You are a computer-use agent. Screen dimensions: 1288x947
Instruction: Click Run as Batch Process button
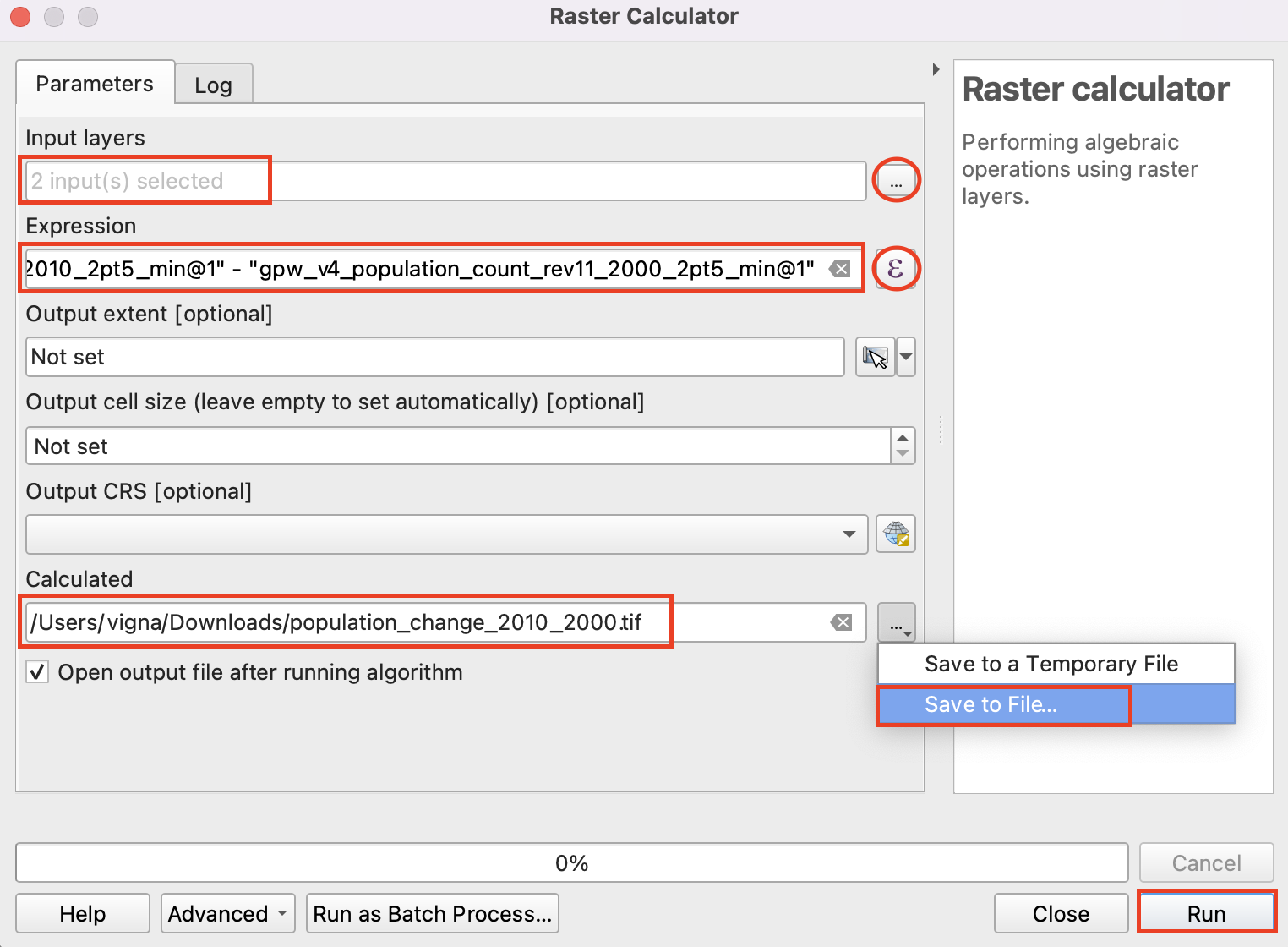point(432,914)
